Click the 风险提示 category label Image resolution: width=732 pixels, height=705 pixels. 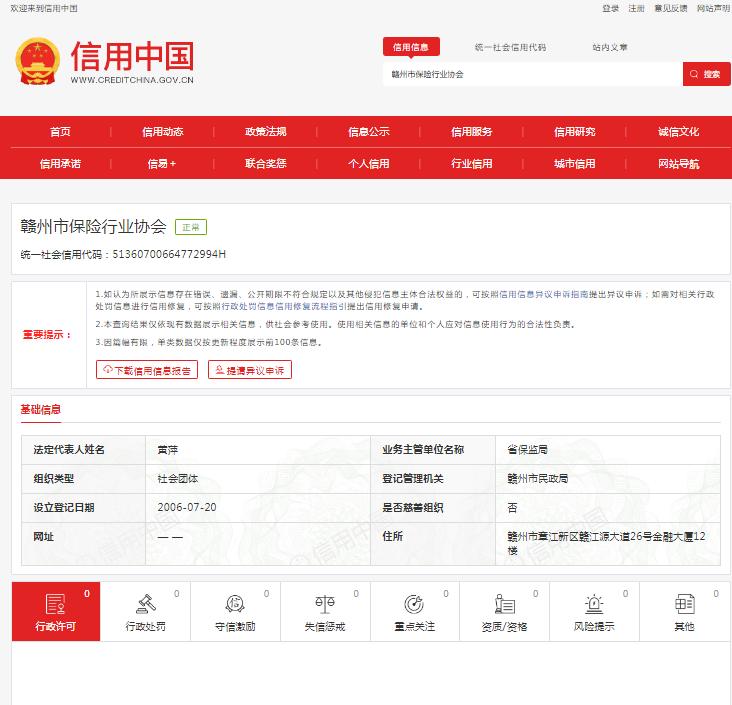pos(594,626)
